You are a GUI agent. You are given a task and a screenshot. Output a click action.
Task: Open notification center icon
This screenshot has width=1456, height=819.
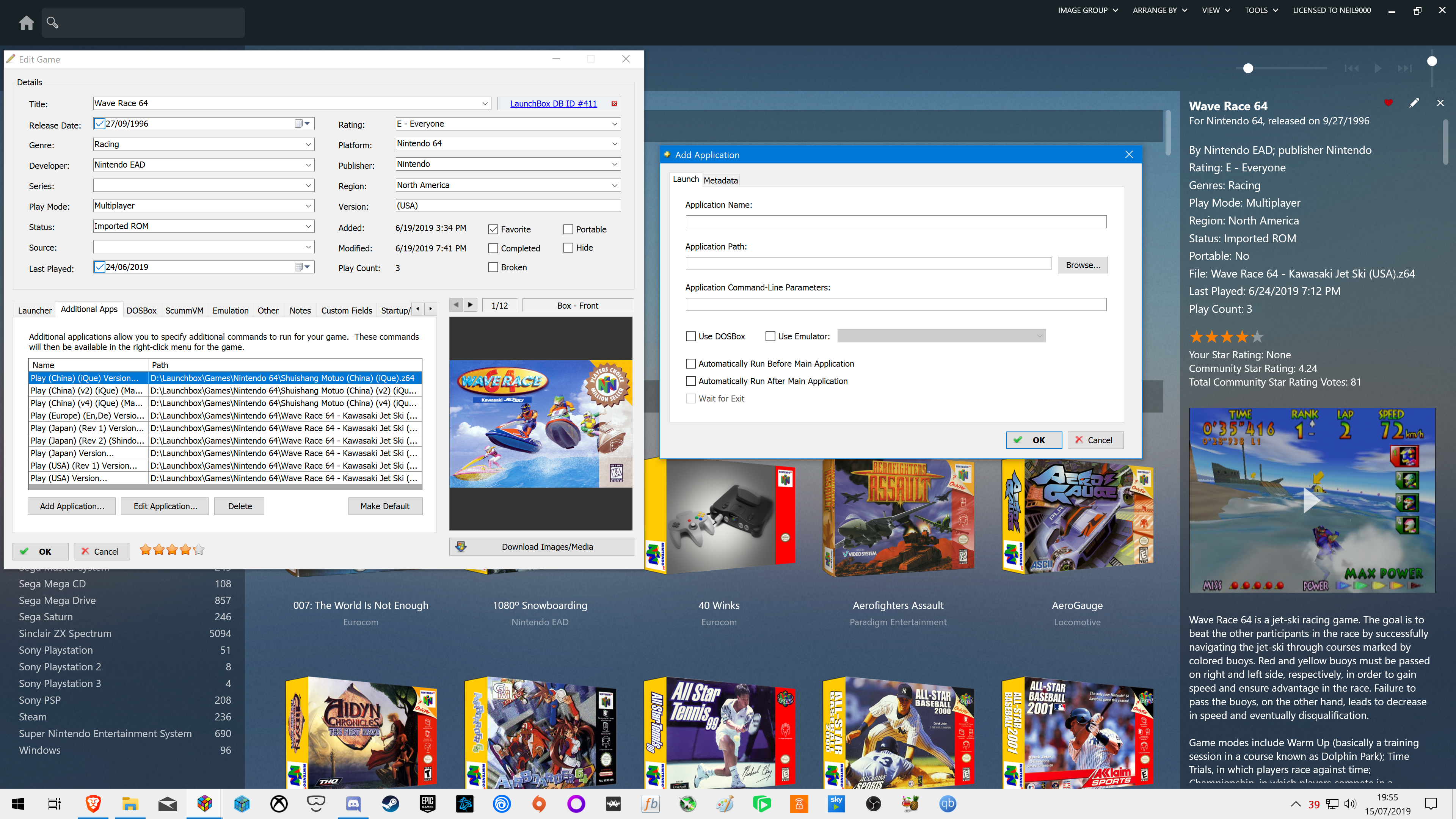(x=1431, y=804)
